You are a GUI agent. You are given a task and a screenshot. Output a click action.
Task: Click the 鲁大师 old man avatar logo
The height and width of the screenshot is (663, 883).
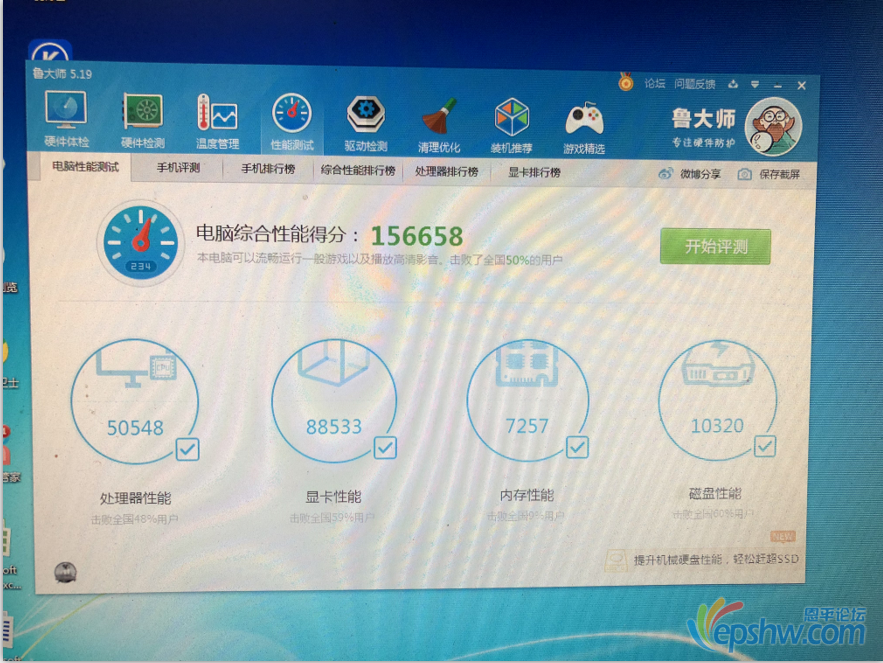click(x=773, y=127)
